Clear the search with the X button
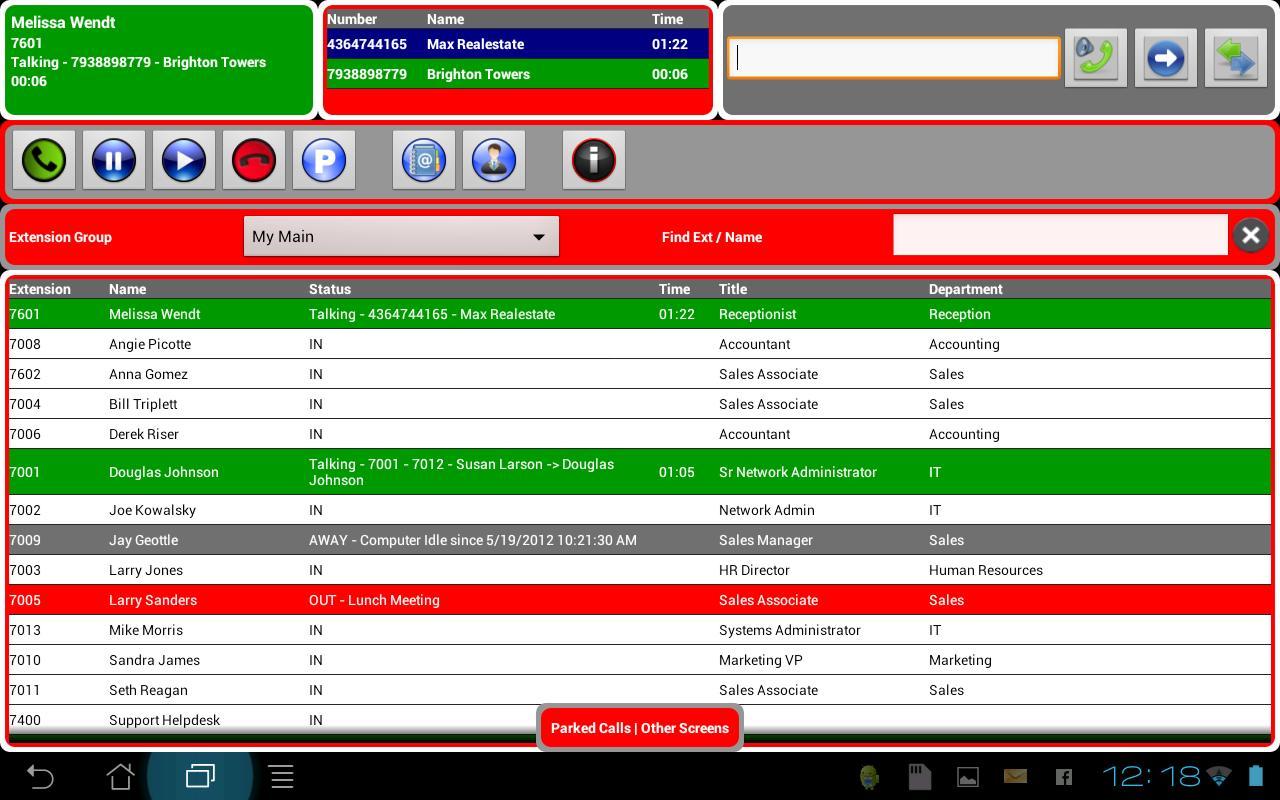The image size is (1280, 800). coord(1250,235)
